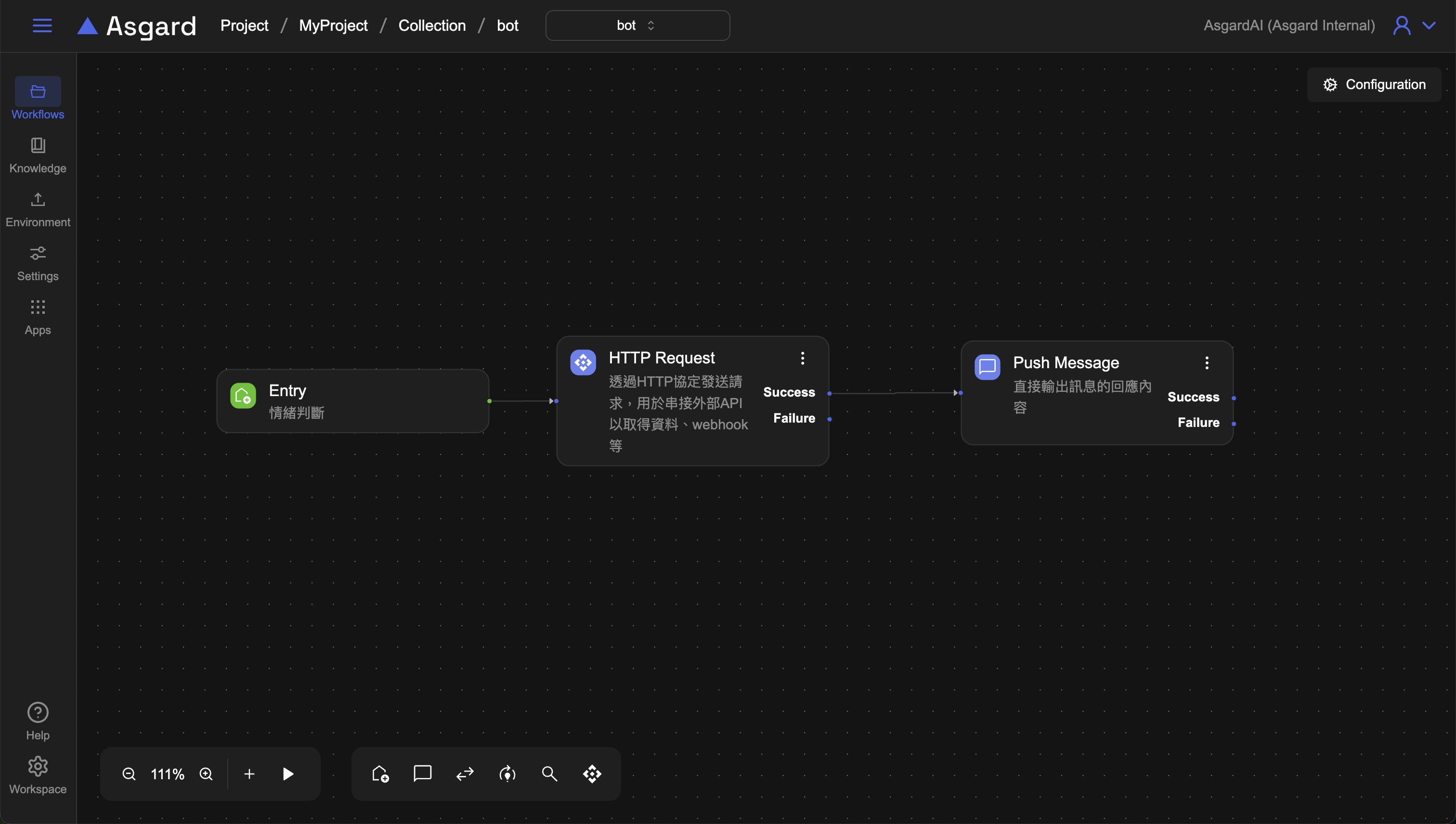The width and height of the screenshot is (1456, 824).
Task: Select the HTTP Request node tool icon
Action: point(592,773)
